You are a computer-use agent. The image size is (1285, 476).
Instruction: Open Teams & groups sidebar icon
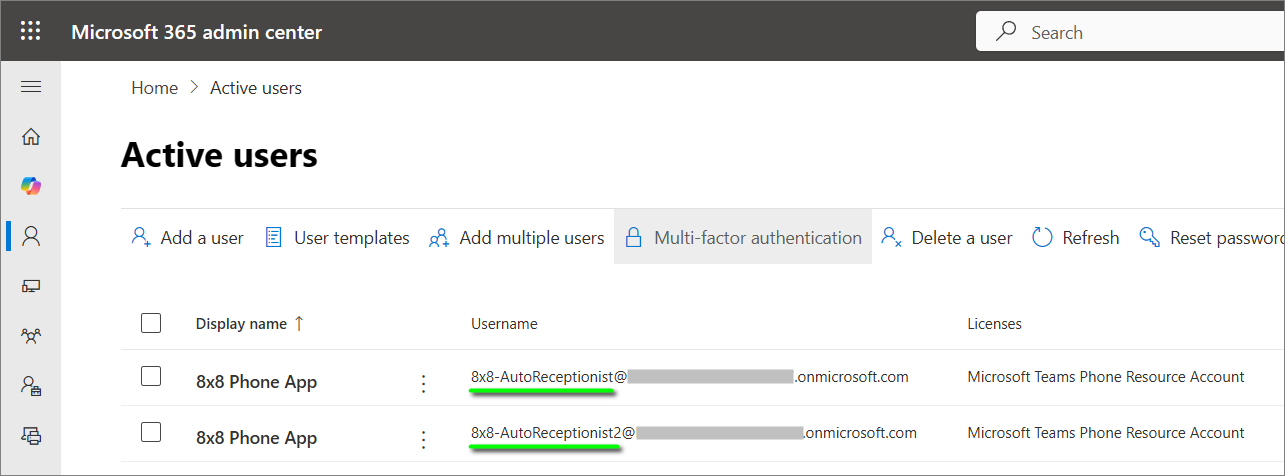(x=31, y=336)
